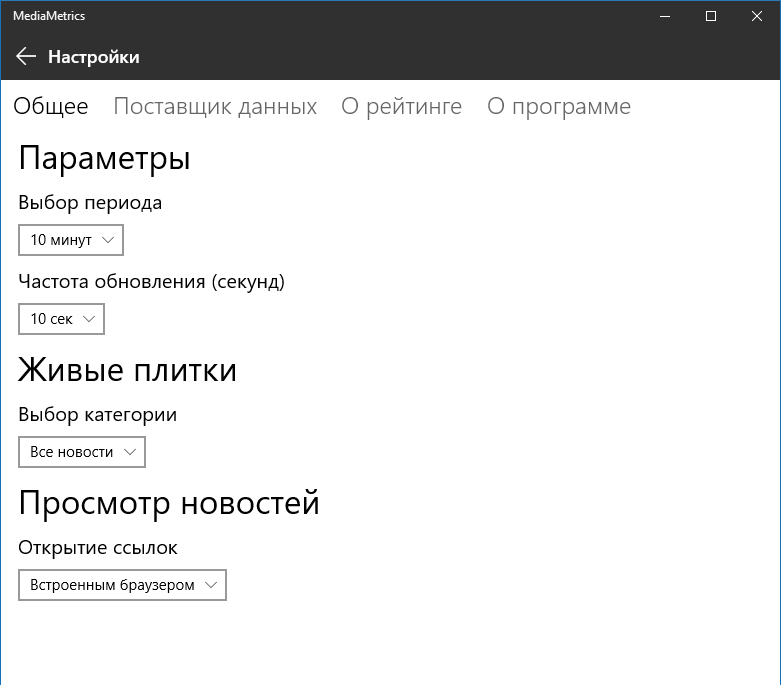Switch to Поставщик данных tab

coord(215,106)
